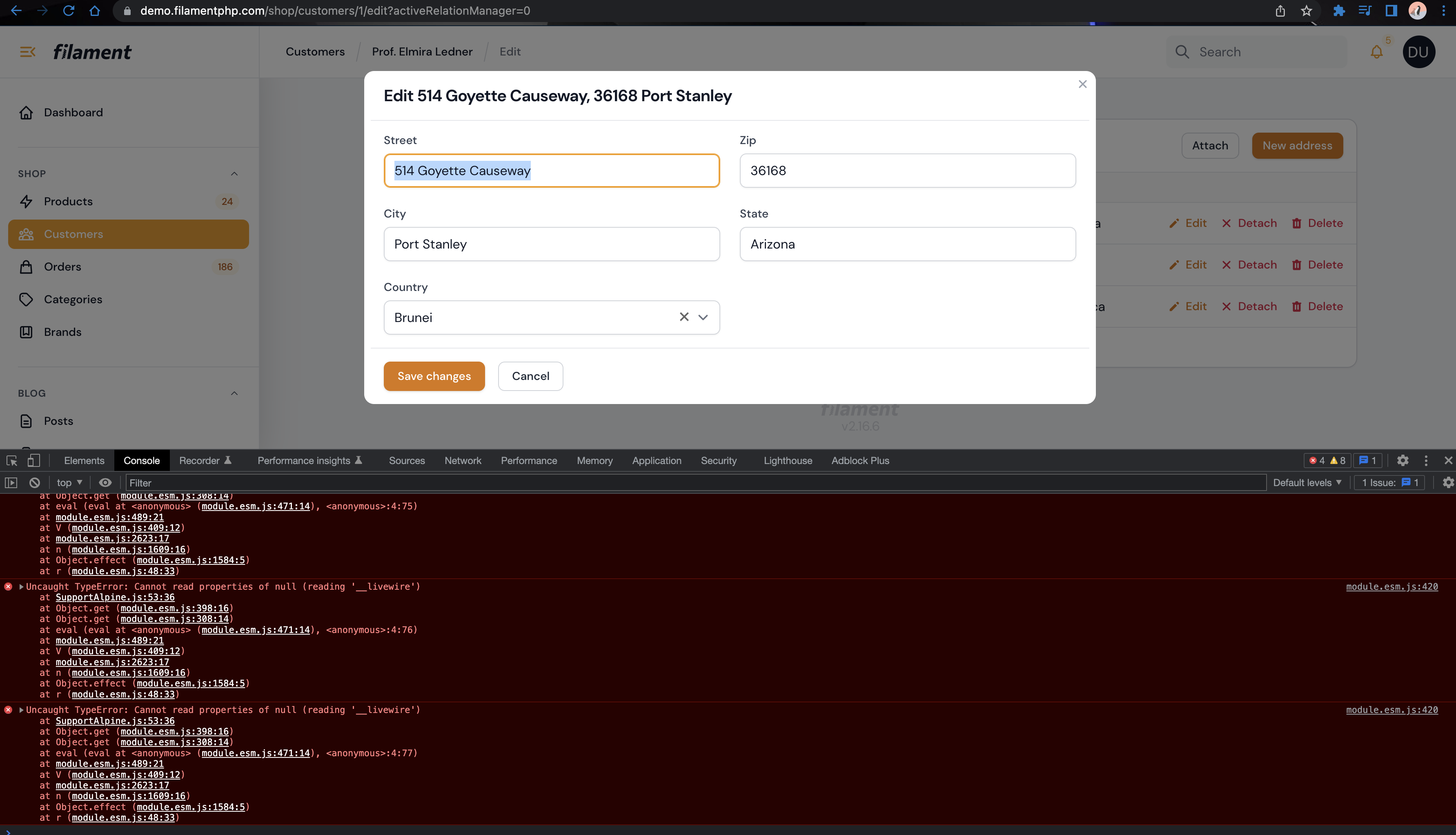Switch to the Network tab in DevTools

pyautogui.click(x=462, y=460)
